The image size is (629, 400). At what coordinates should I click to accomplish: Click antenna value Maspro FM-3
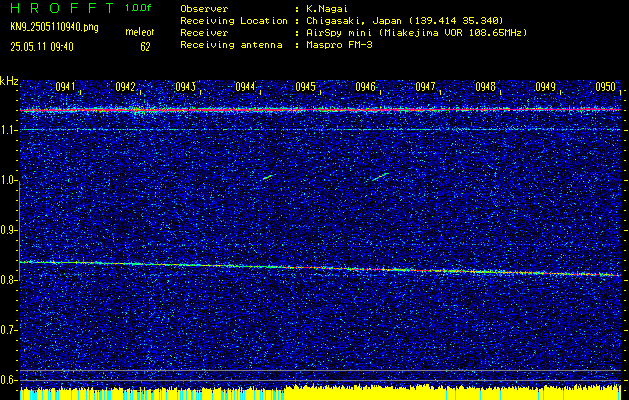coord(339,45)
